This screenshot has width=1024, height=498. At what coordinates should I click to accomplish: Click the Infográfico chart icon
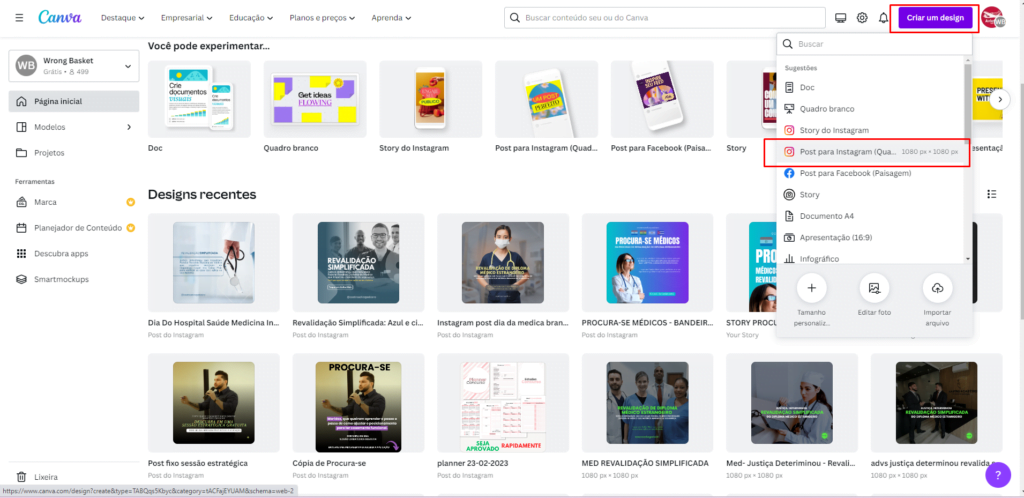[x=789, y=258]
